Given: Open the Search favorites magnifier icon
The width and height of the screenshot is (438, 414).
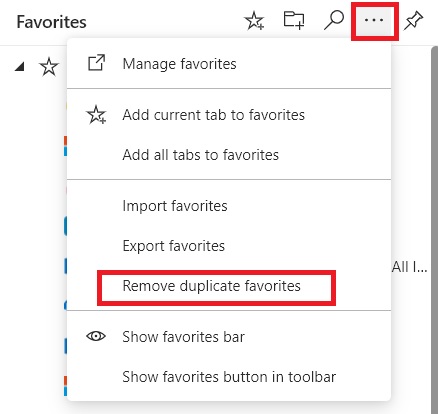Looking at the screenshot, I should click(334, 20).
